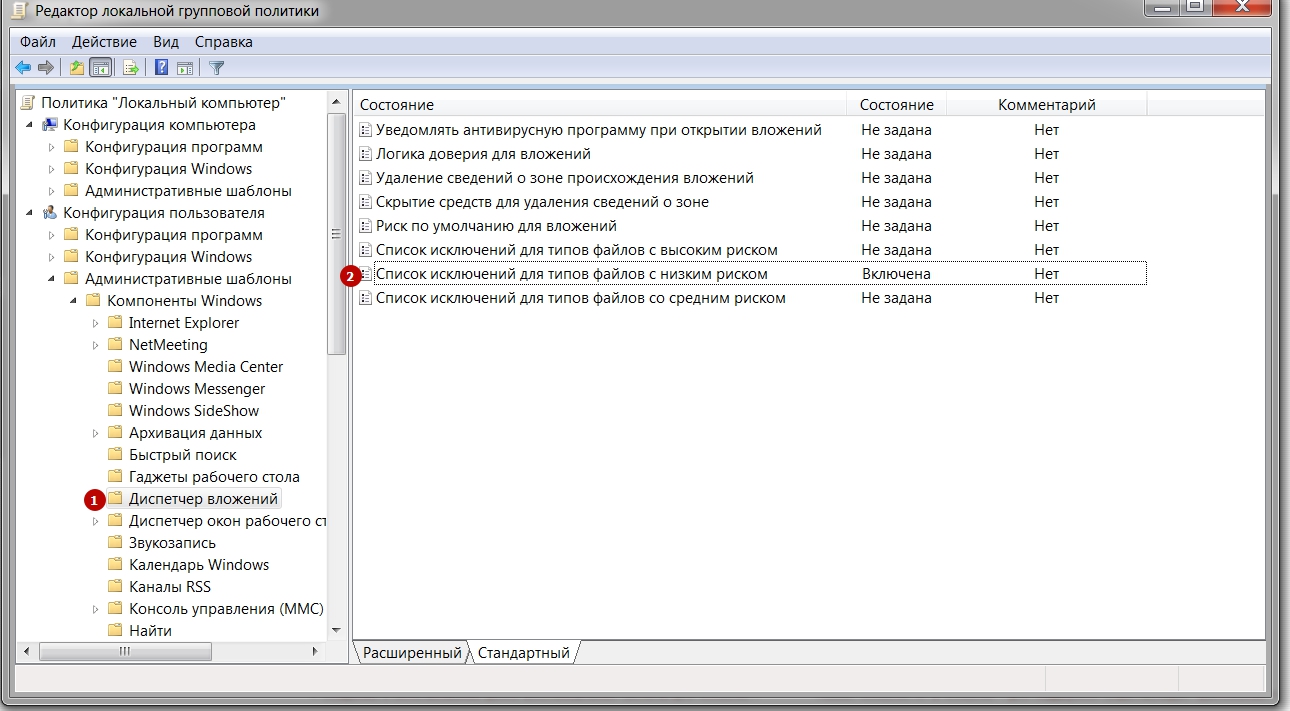Select 'Конфигурация программ' under Конфигурация пользователя
Screen dimensions: 1290x711
click(174, 235)
